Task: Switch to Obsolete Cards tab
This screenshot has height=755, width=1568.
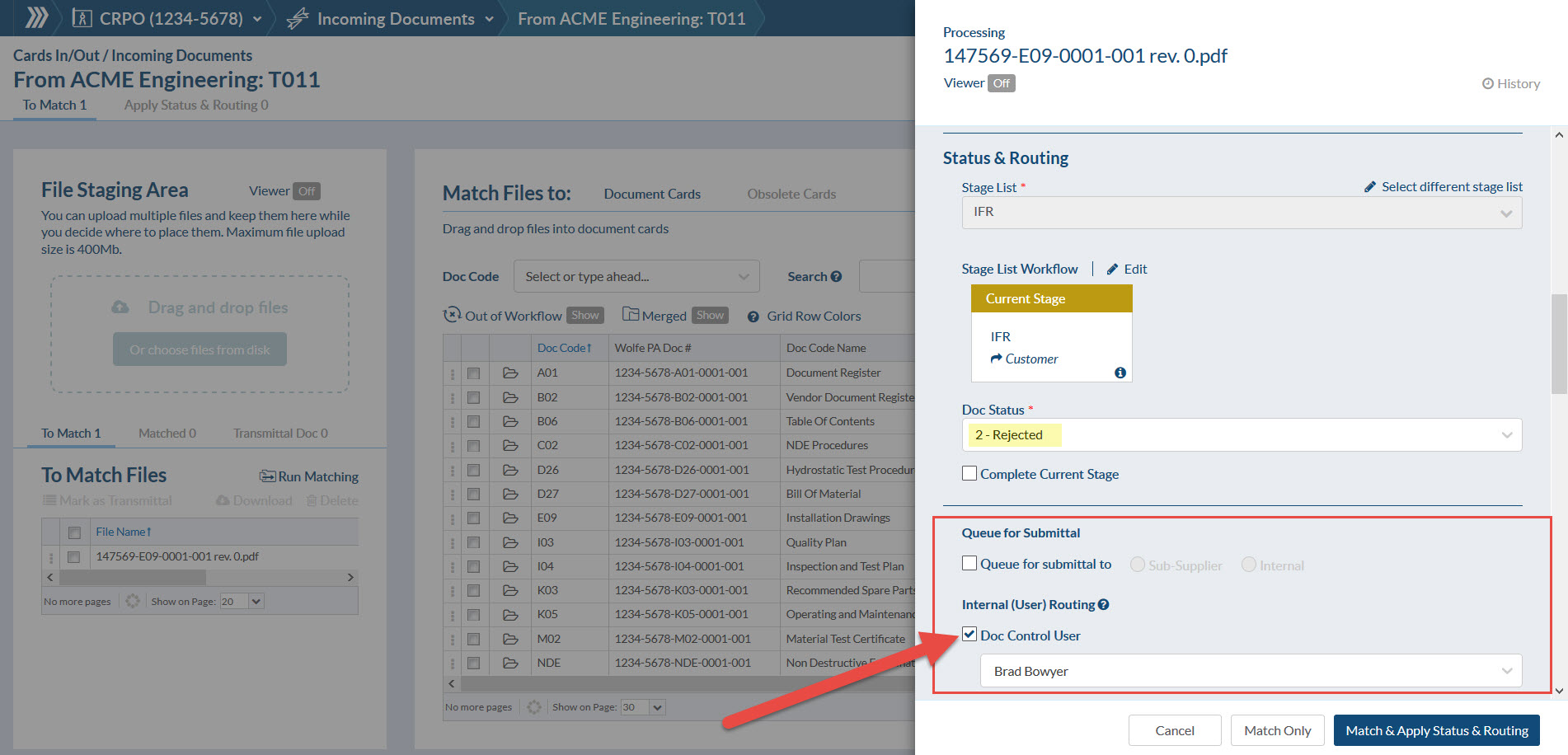Action: (791, 194)
